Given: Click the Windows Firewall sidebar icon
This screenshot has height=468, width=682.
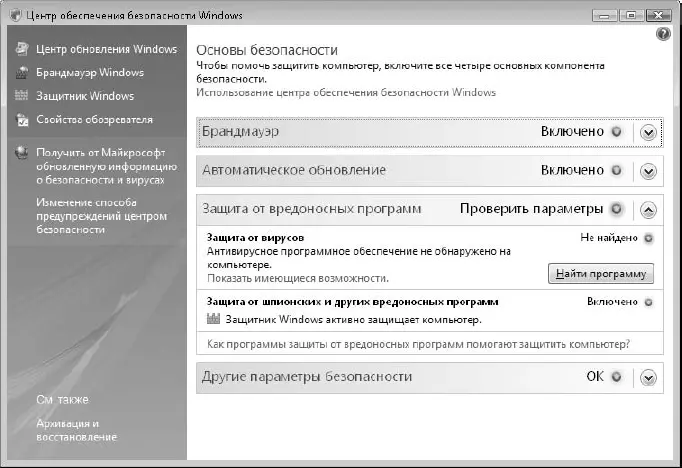Looking at the screenshot, I should 22,72.
